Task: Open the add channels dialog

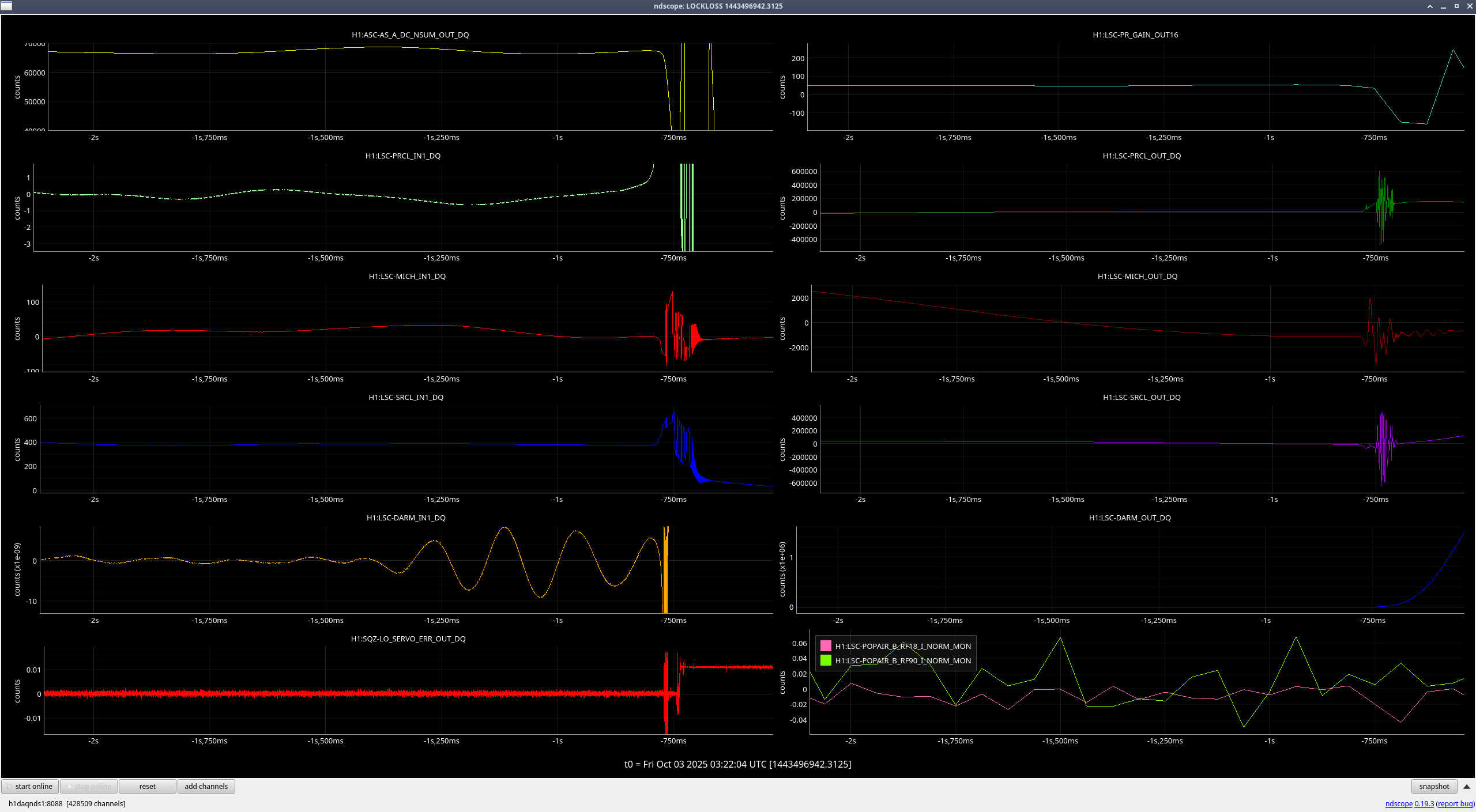Action: pyautogui.click(x=206, y=786)
